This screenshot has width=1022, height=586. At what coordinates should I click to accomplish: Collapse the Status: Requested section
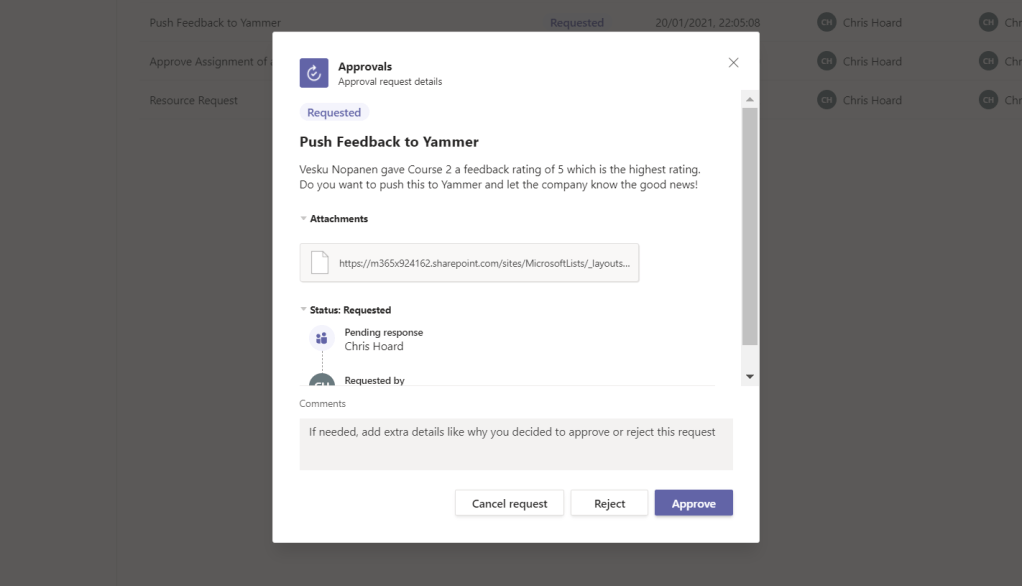tap(304, 310)
